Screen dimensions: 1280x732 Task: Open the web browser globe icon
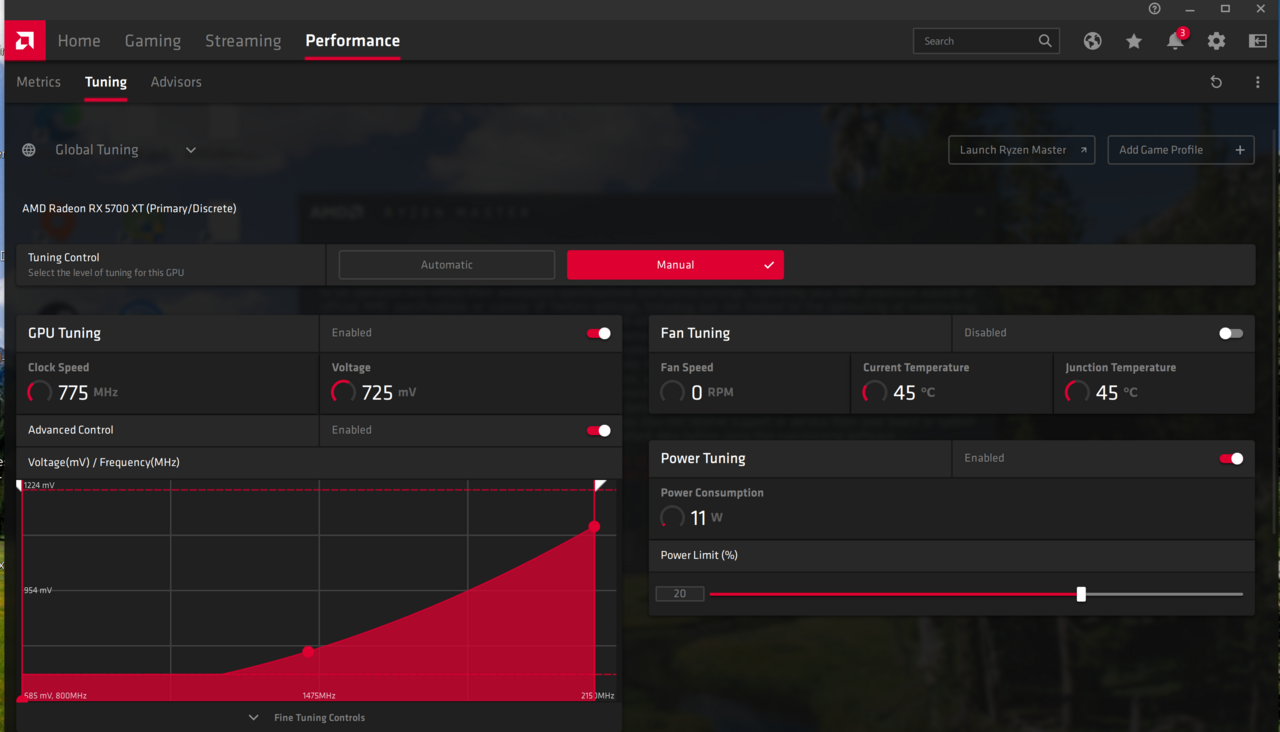1092,41
